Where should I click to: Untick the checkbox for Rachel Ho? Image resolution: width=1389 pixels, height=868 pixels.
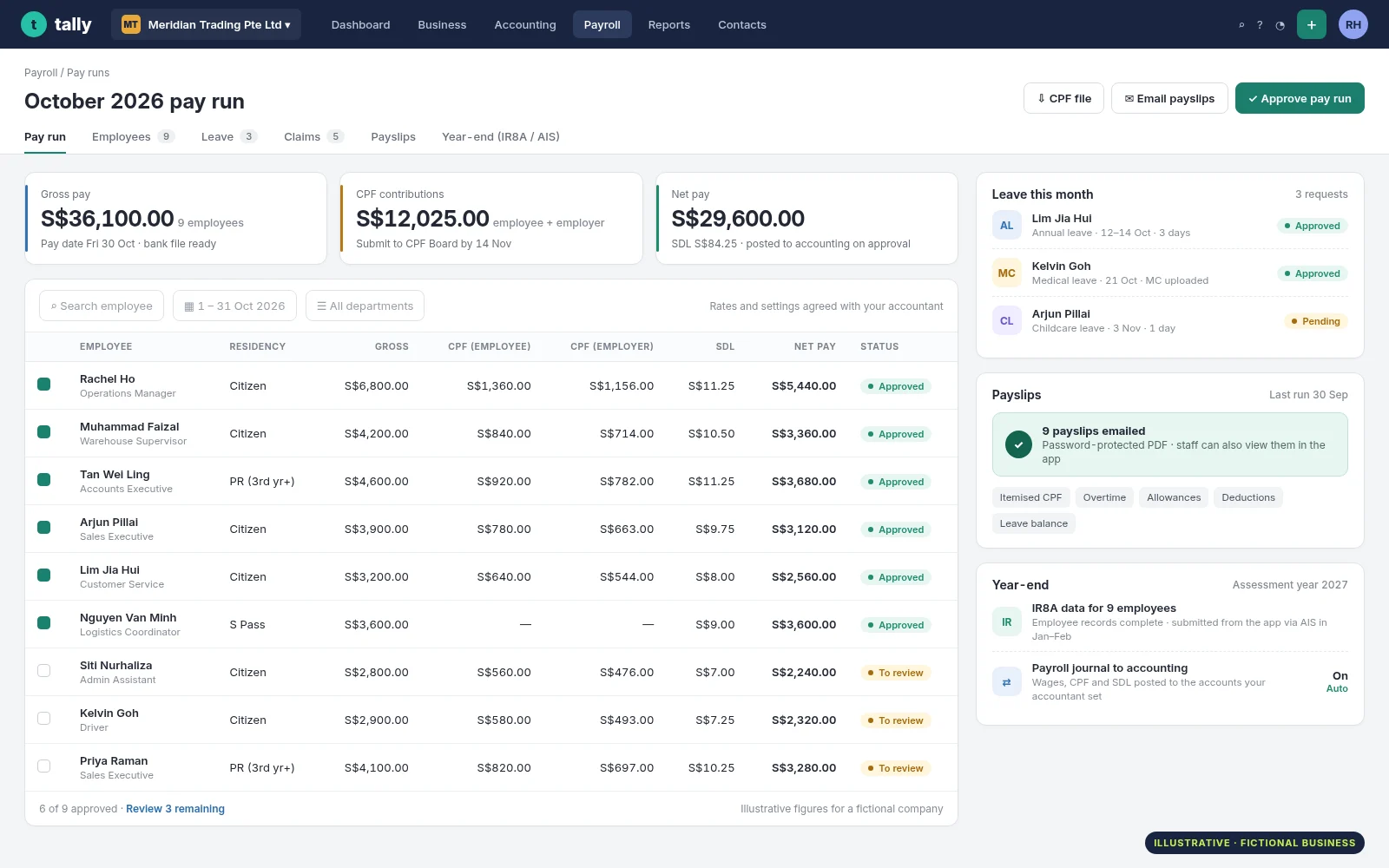[x=44, y=385]
